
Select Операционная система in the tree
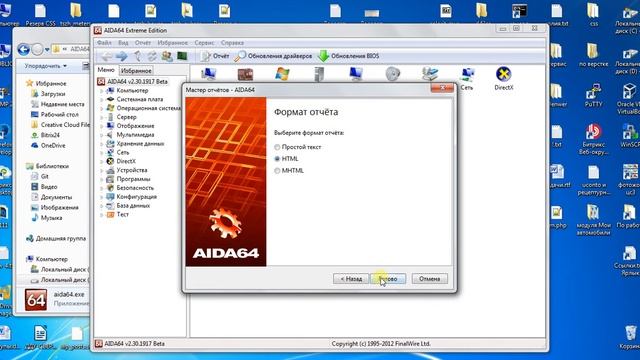143,108
